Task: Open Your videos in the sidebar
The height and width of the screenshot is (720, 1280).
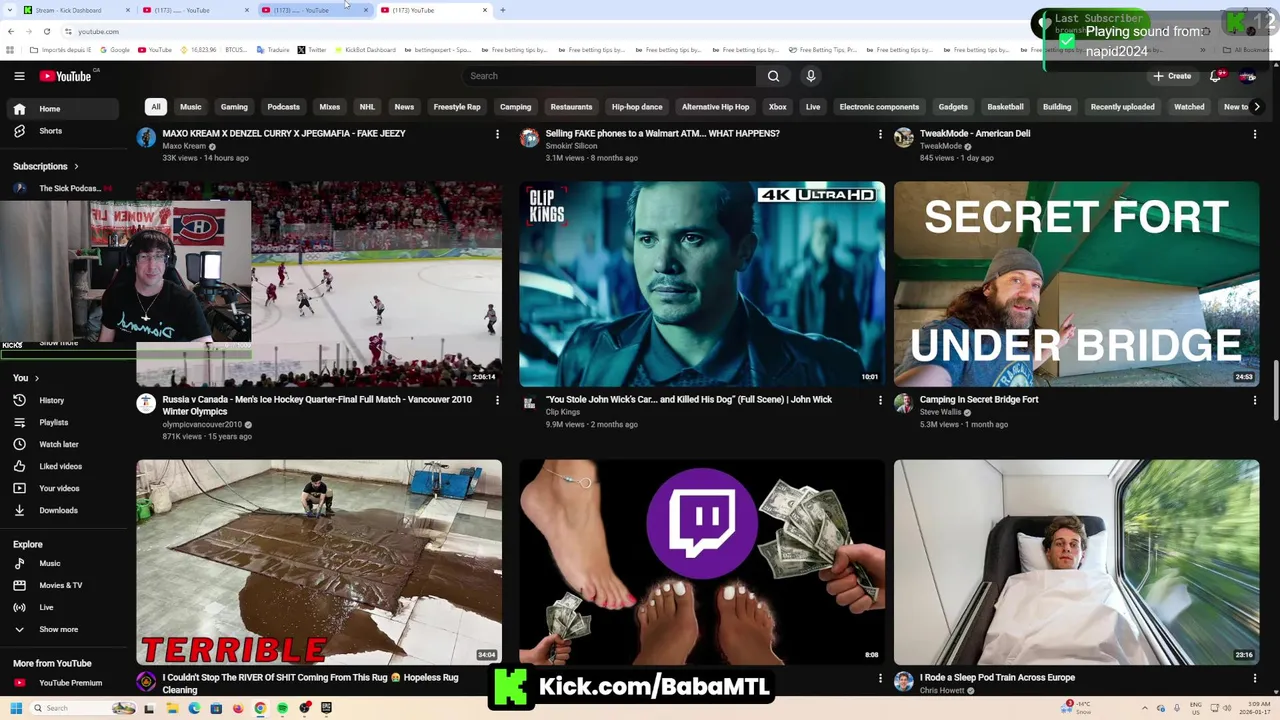Action: pos(64,488)
